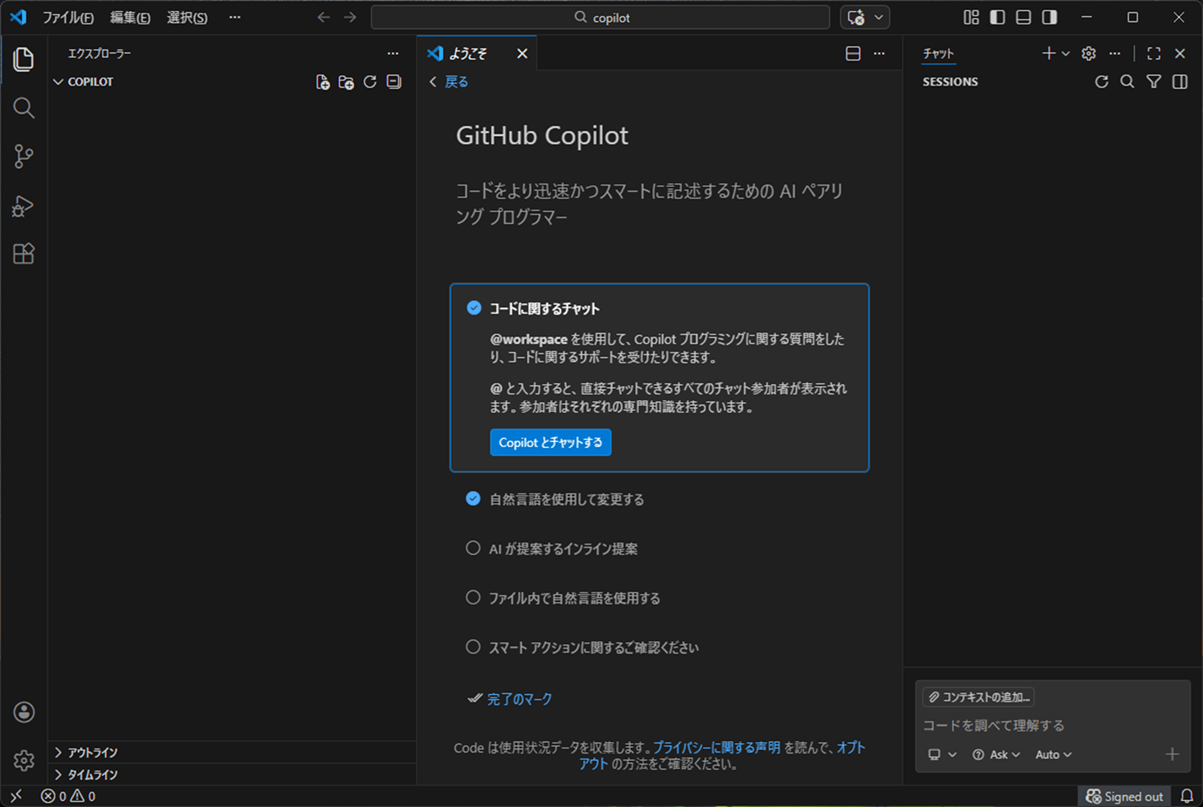
Task: Open the Source Control view
Action: tap(23, 156)
